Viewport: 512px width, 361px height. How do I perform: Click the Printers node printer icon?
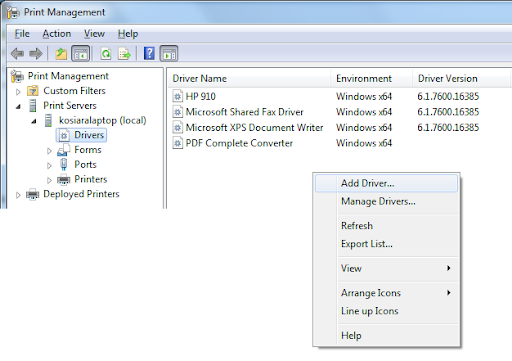point(64,179)
